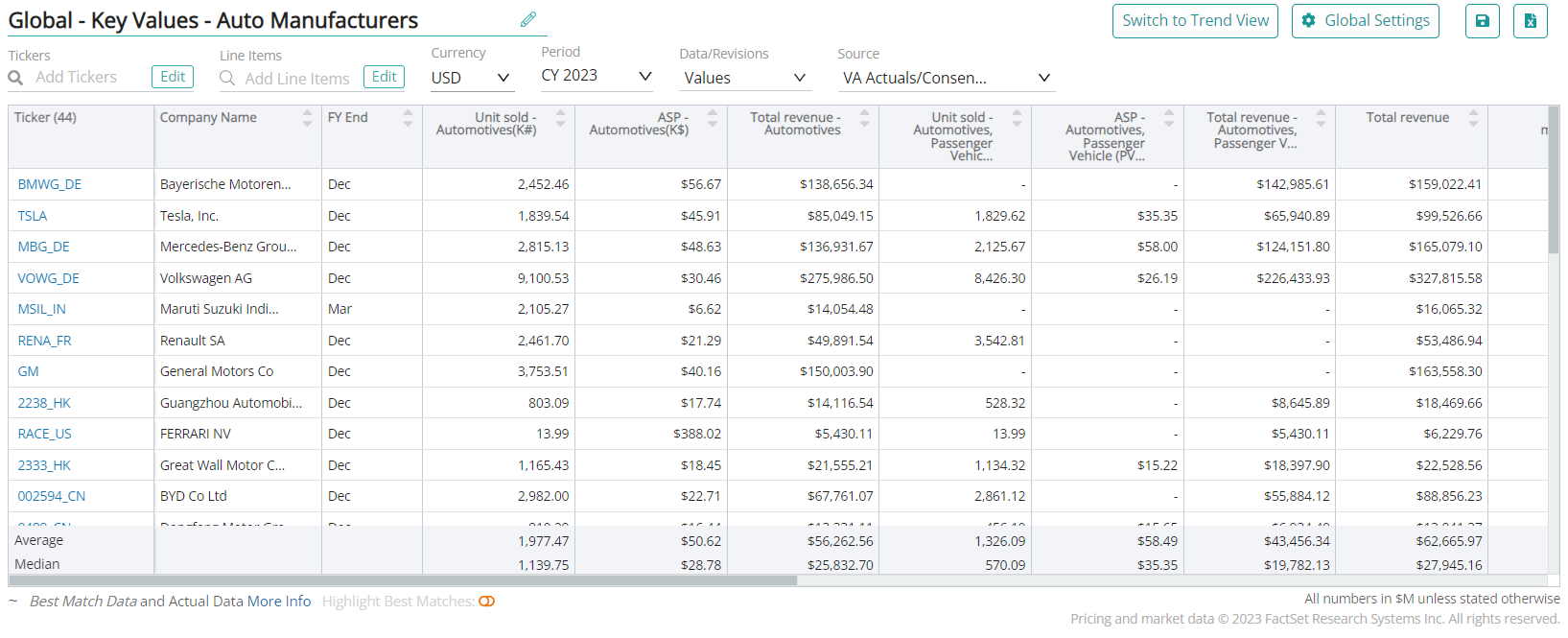Click BMW total revenue $159,022.41 cell
This screenshot has width=1568, height=638.
tap(1412, 184)
